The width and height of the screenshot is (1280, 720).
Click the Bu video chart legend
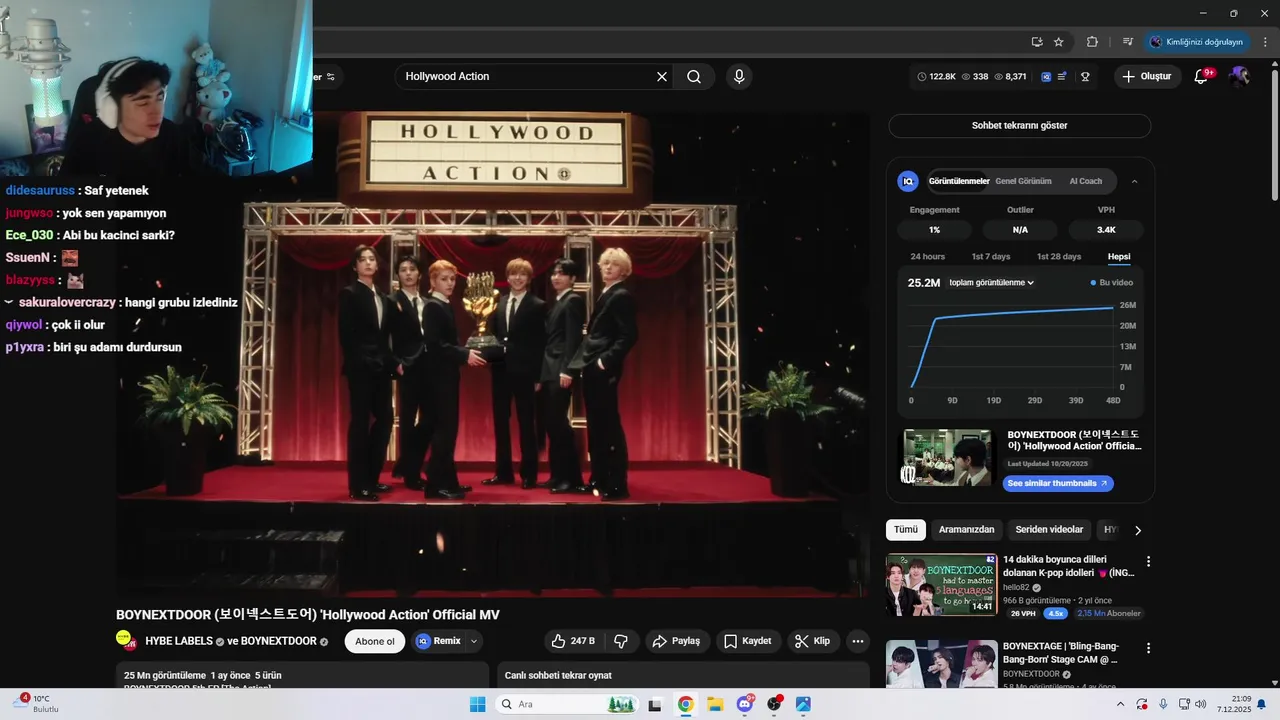(1112, 283)
